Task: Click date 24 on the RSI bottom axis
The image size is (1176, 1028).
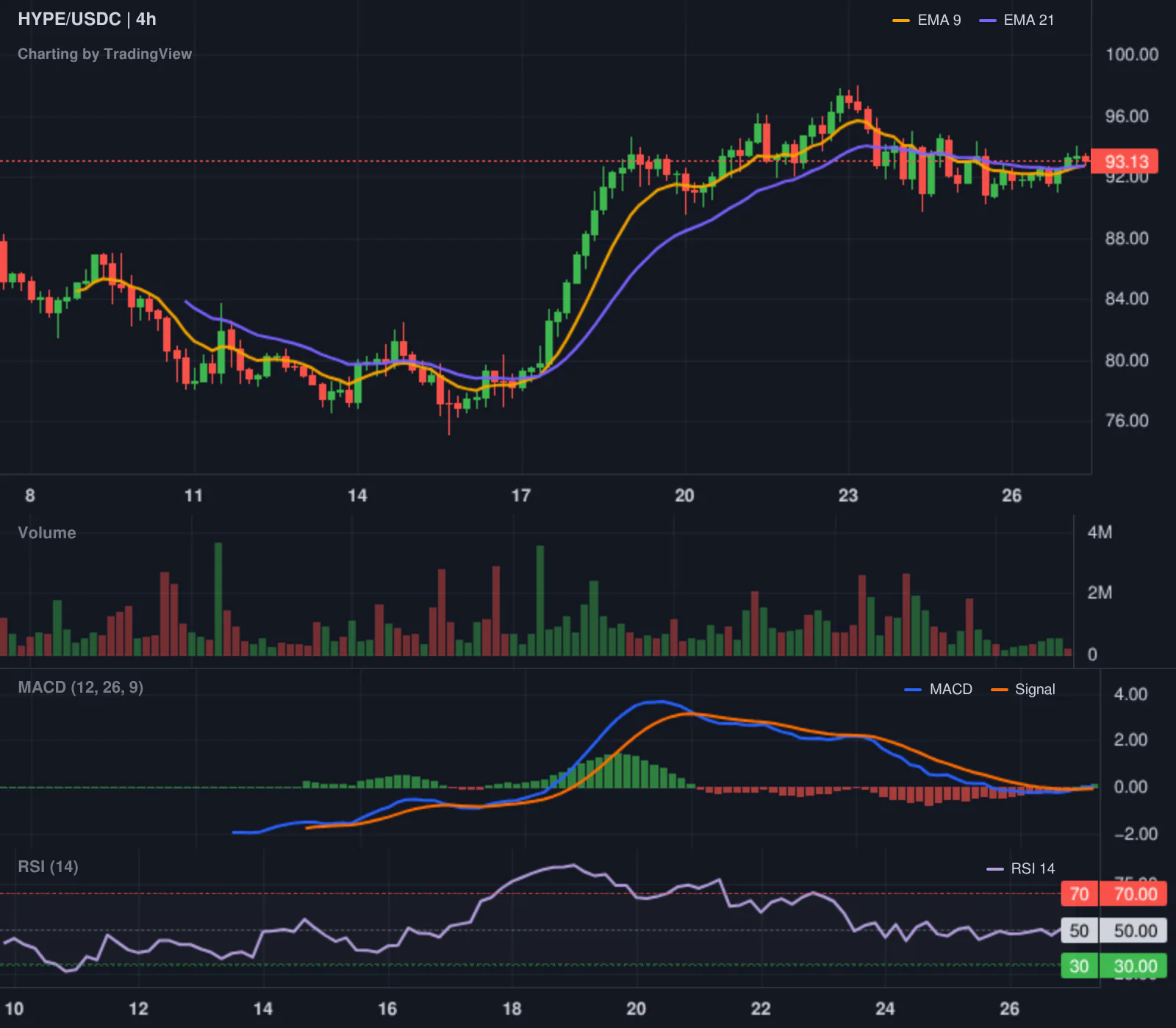Action: coord(885,1009)
